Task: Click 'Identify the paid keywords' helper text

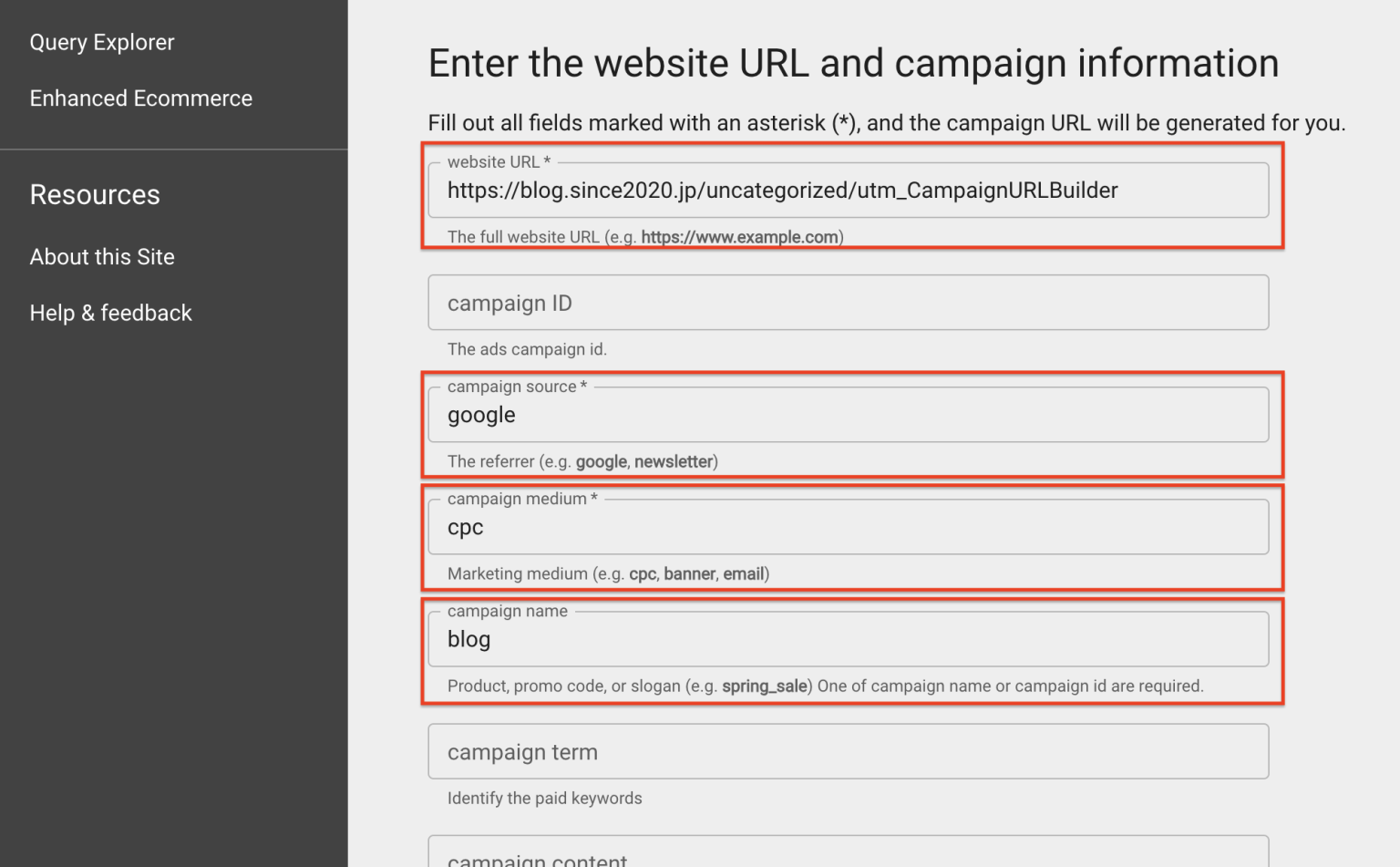Action: click(544, 798)
